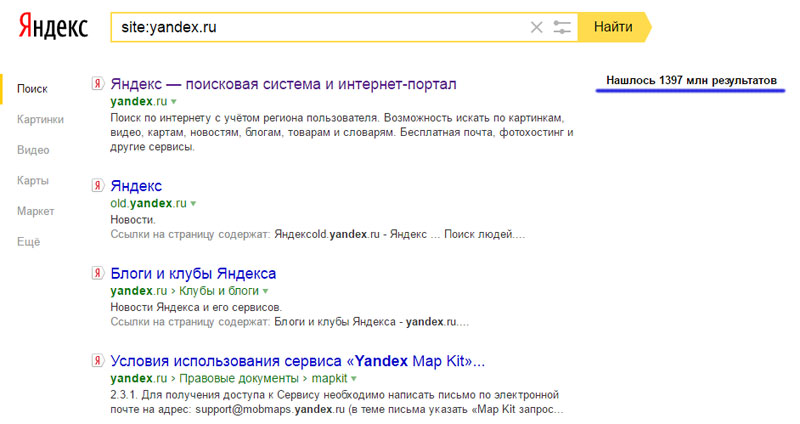
Task: Click the snippet Новости Яндекса и его сервисов.
Action: 196,308
